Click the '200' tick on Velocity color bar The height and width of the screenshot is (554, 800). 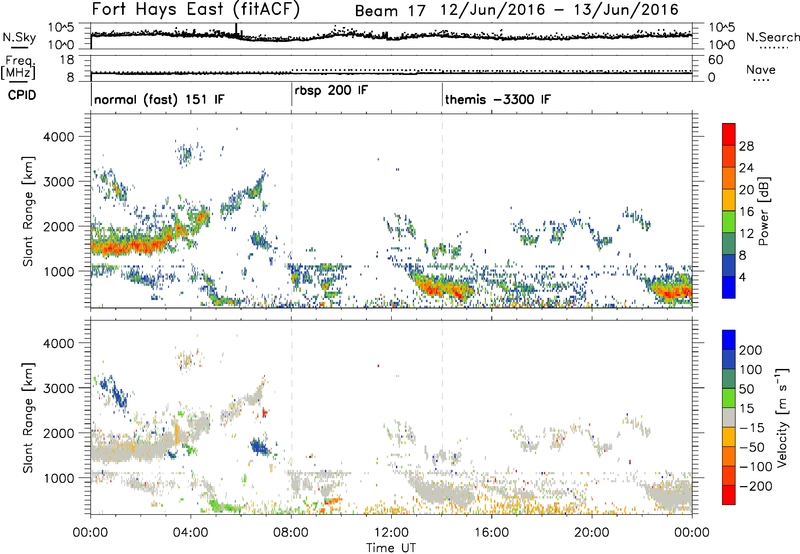coord(750,350)
